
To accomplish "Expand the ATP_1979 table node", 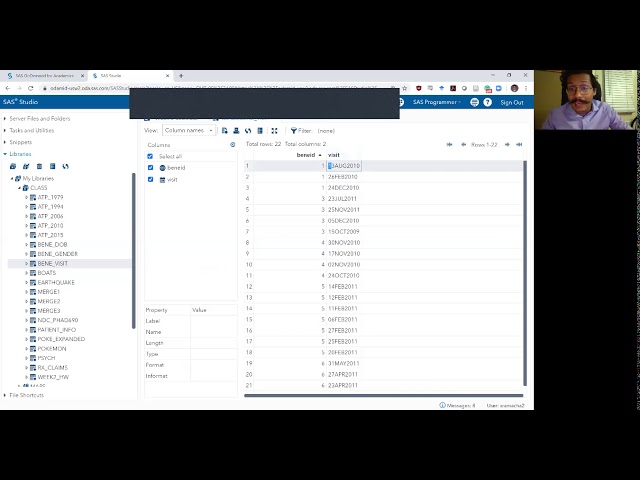I will point(27,197).
